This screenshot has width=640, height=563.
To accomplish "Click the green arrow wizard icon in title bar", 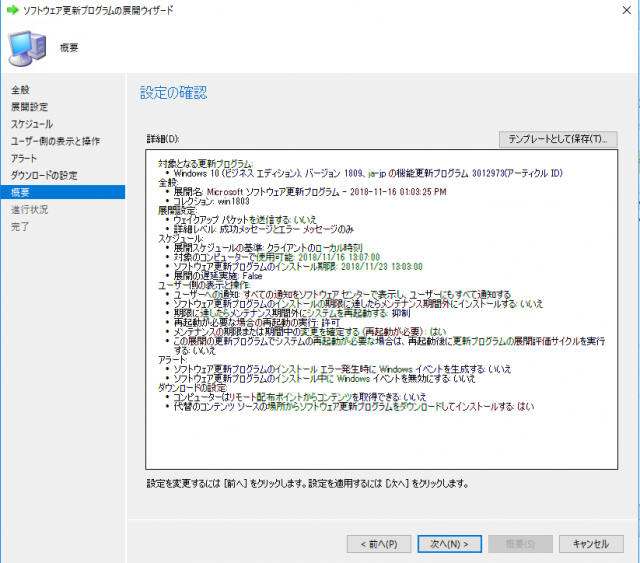I will click(12, 12).
